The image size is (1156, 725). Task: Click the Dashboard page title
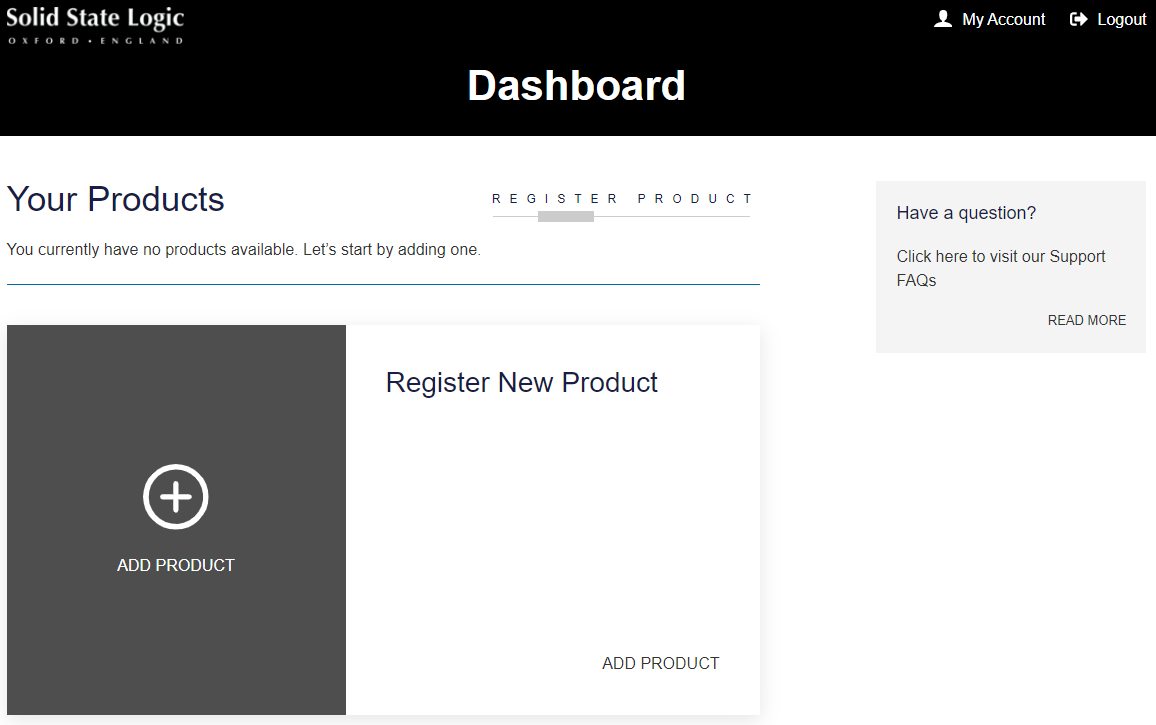[576, 86]
